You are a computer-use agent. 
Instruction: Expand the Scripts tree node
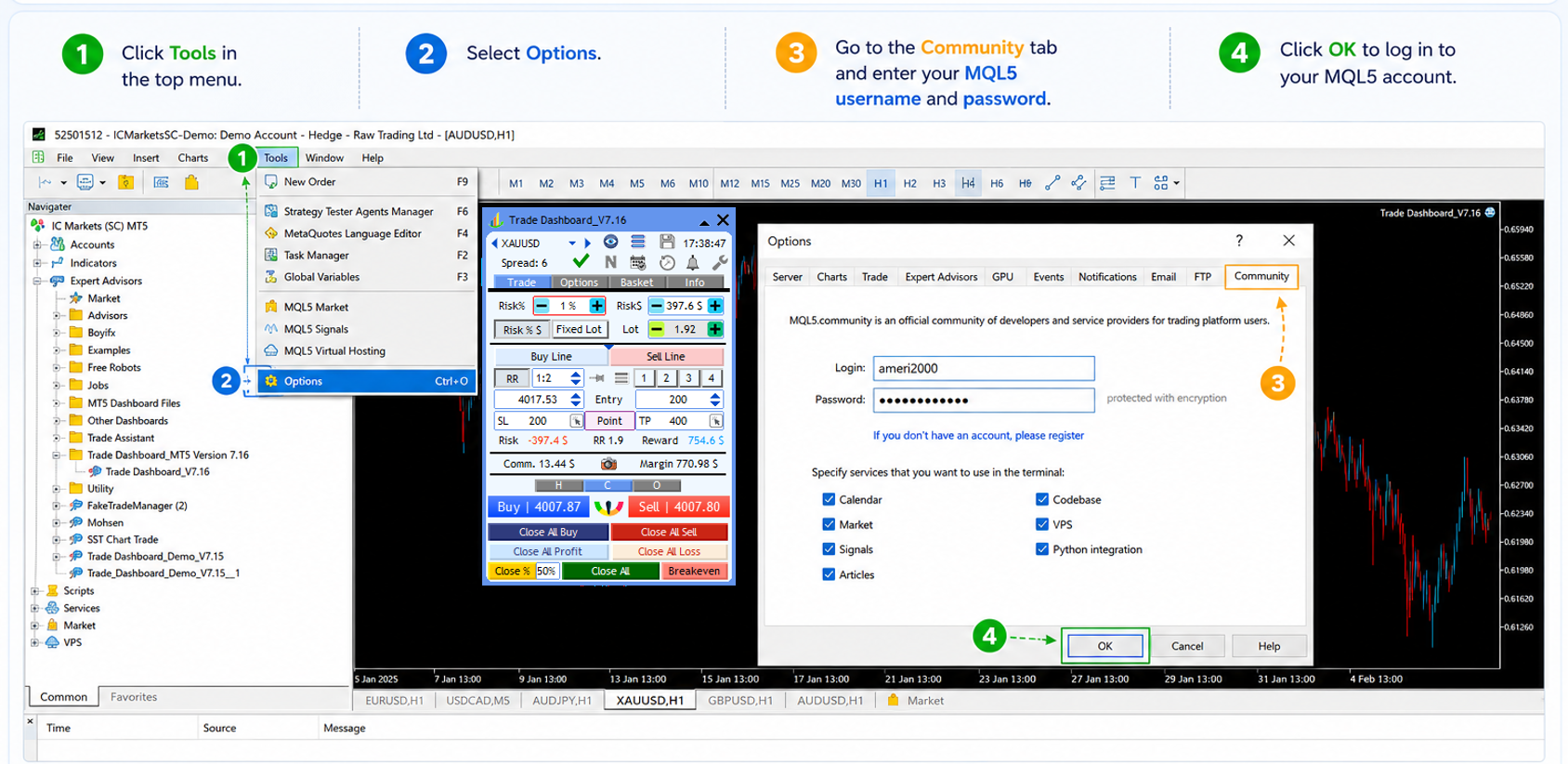[x=35, y=591]
